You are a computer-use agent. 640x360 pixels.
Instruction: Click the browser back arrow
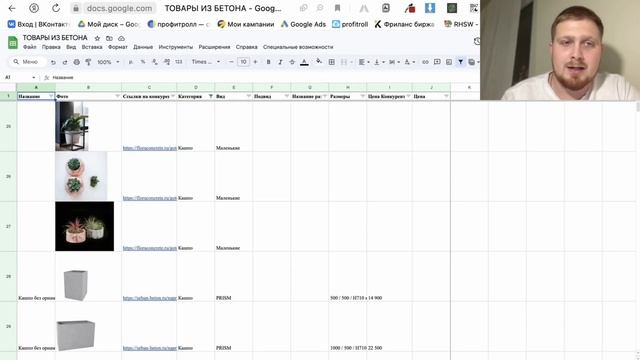coord(12,8)
